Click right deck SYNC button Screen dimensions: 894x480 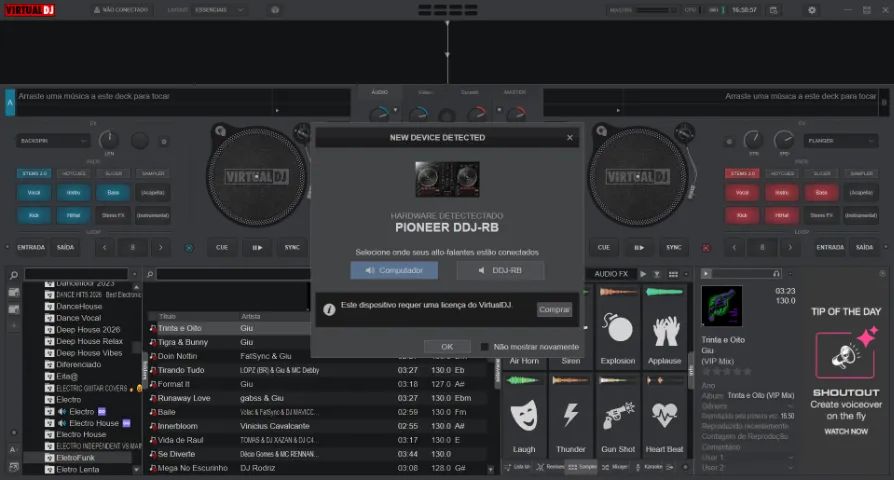click(674, 247)
